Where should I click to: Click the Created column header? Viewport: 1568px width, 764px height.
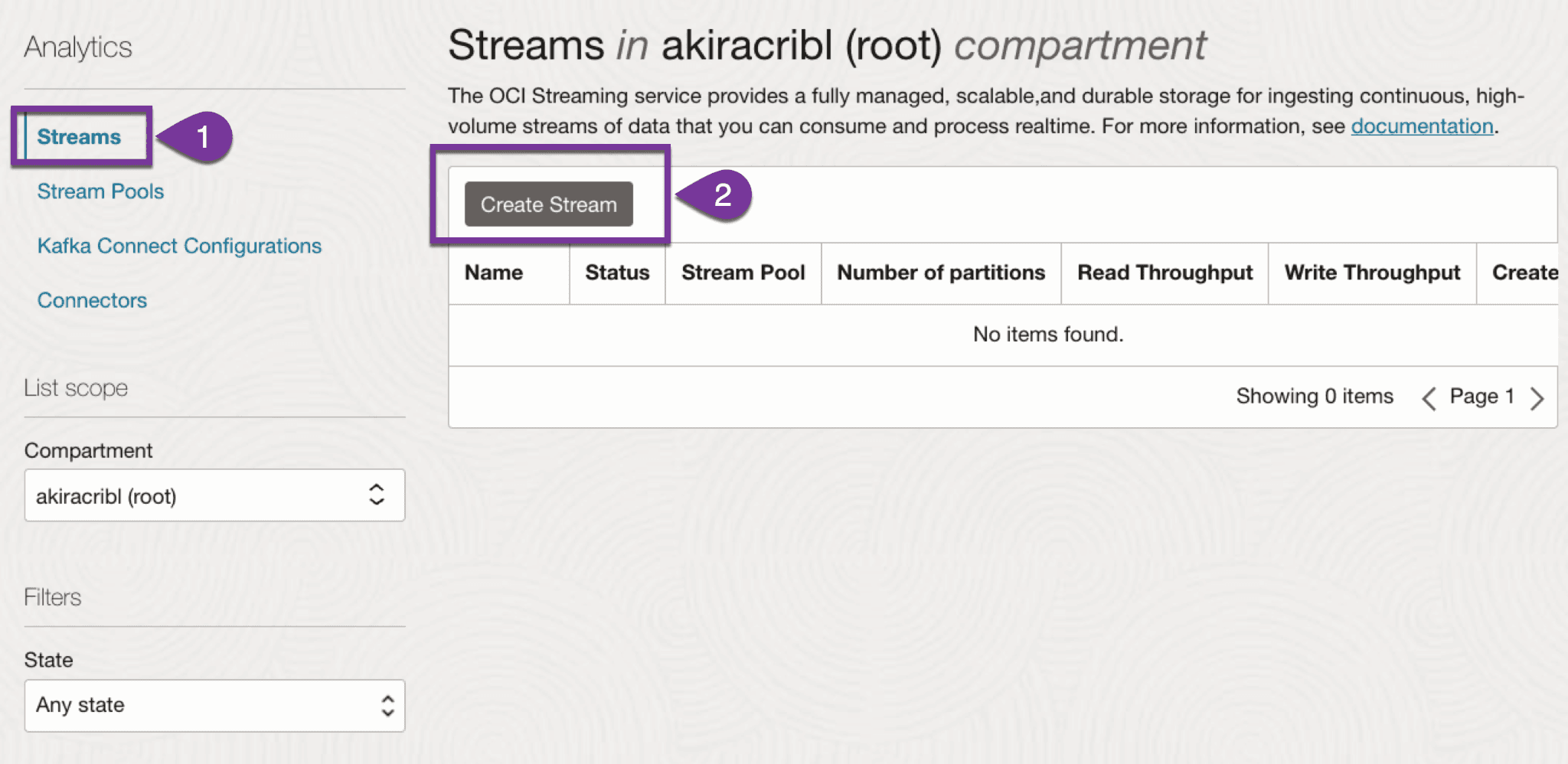[x=1524, y=273]
